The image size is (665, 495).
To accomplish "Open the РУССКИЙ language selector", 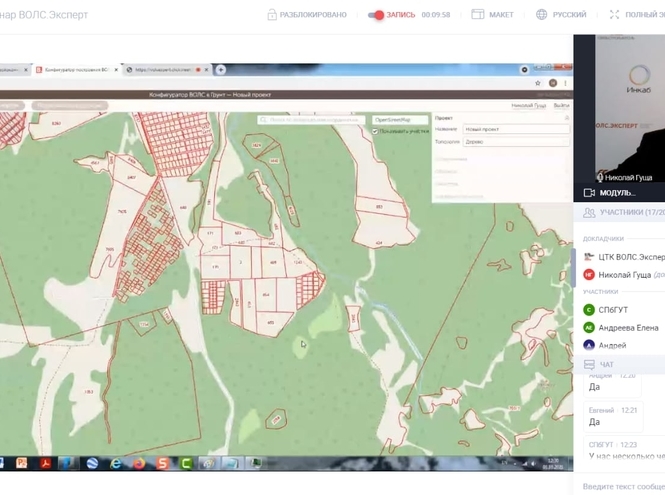I will (x=542, y=15).
